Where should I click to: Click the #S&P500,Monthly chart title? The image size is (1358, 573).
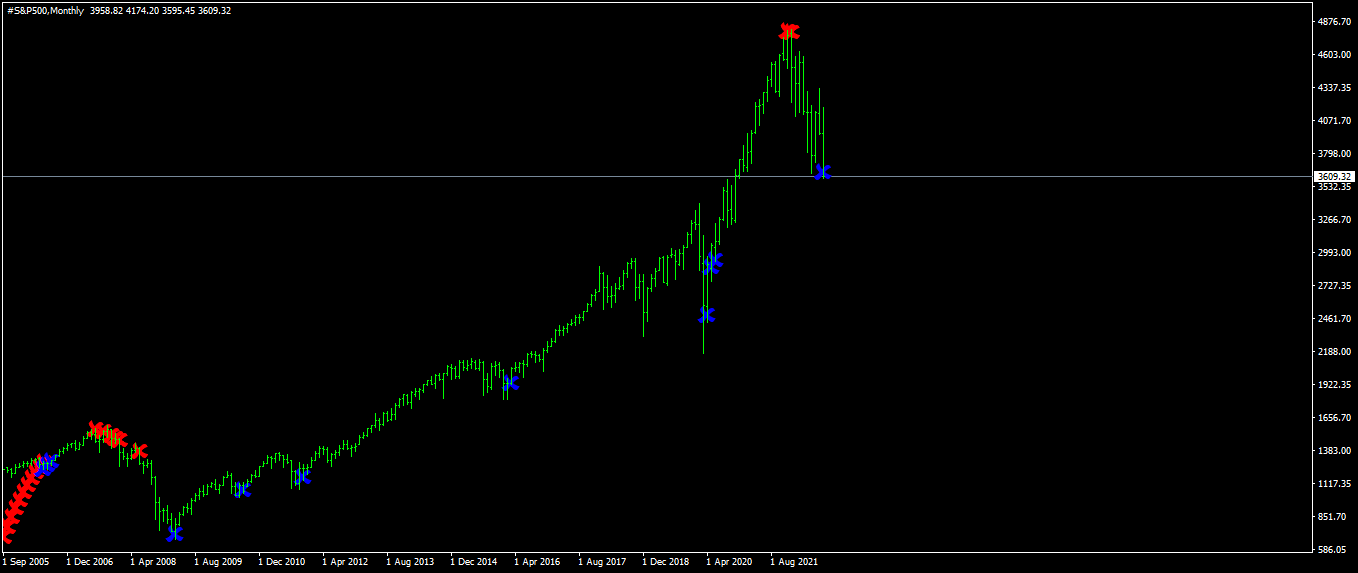click(45, 10)
